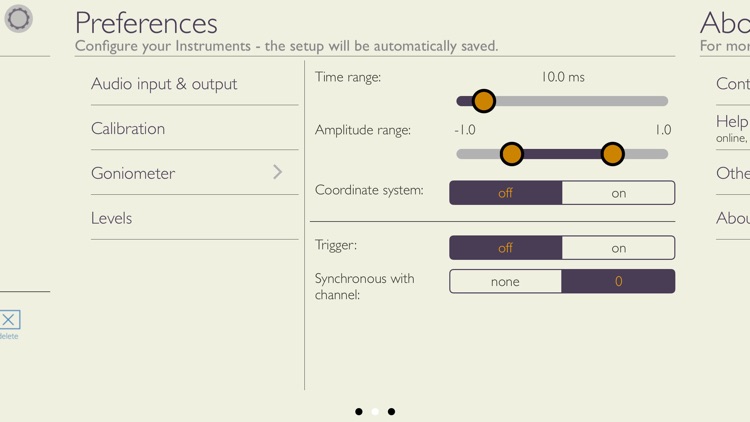
Task: Go to the first page dot
Action: click(x=359, y=411)
